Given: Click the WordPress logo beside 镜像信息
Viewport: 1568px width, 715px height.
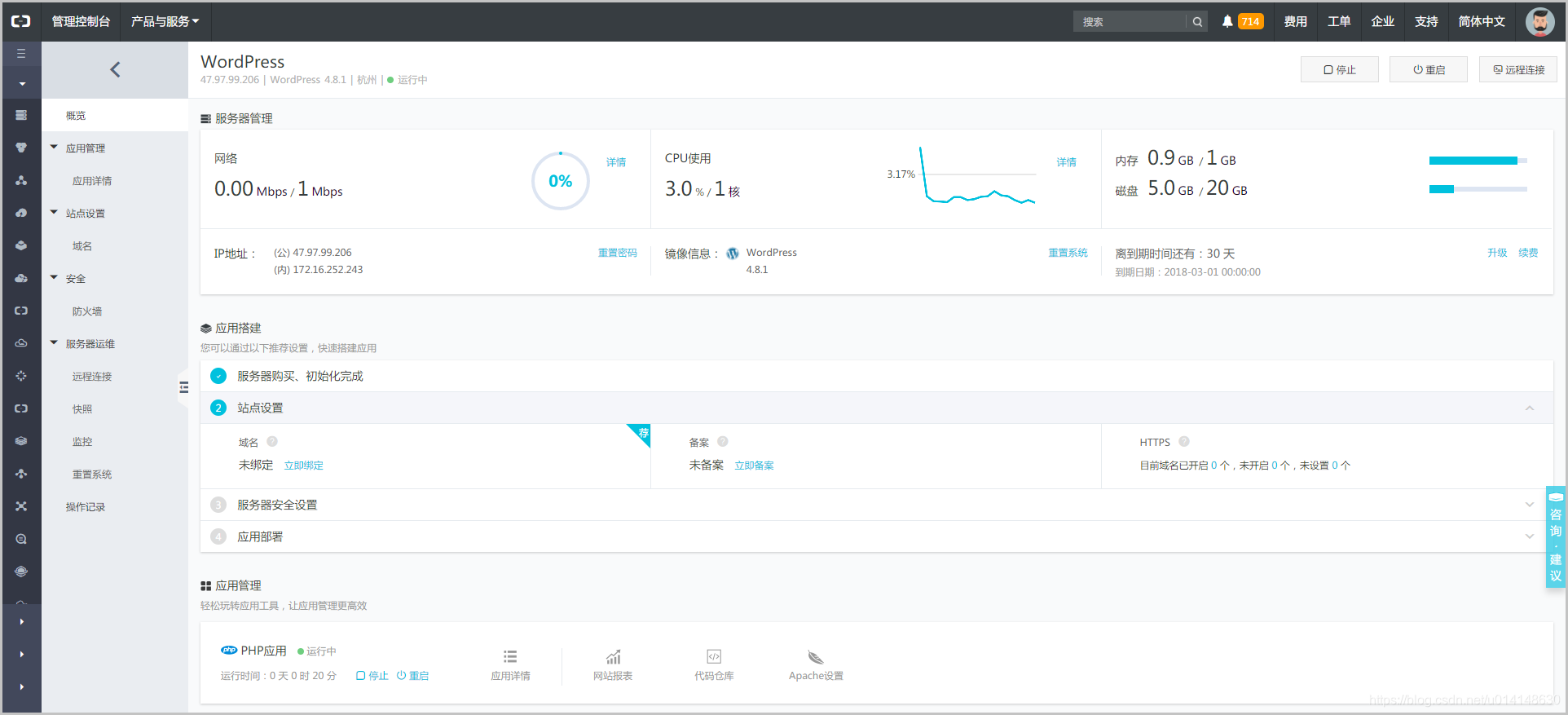Looking at the screenshot, I should point(733,254).
